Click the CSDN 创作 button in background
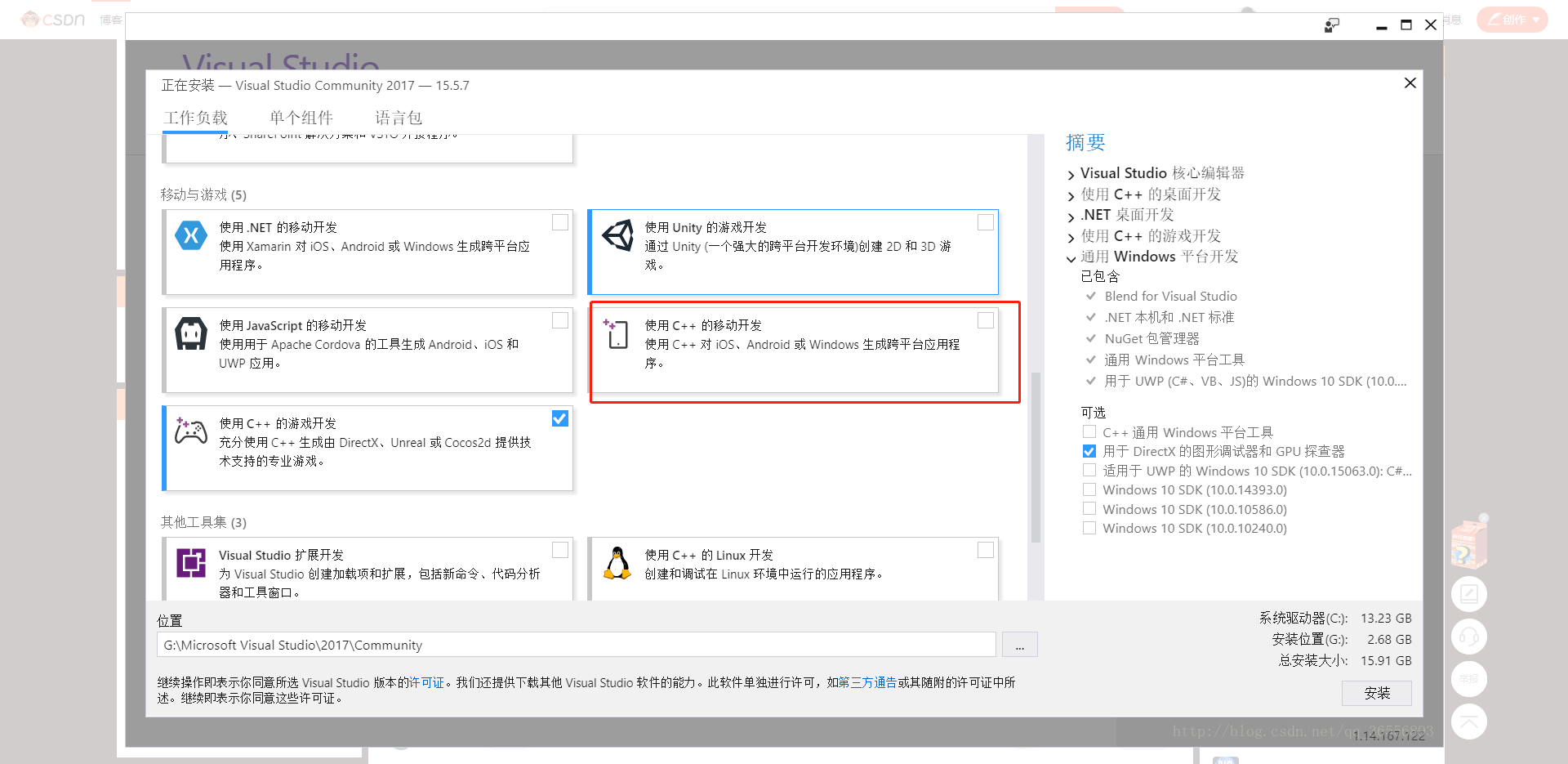Viewport: 1568px width, 764px height. pyautogui.click(x=1512, y=19)
